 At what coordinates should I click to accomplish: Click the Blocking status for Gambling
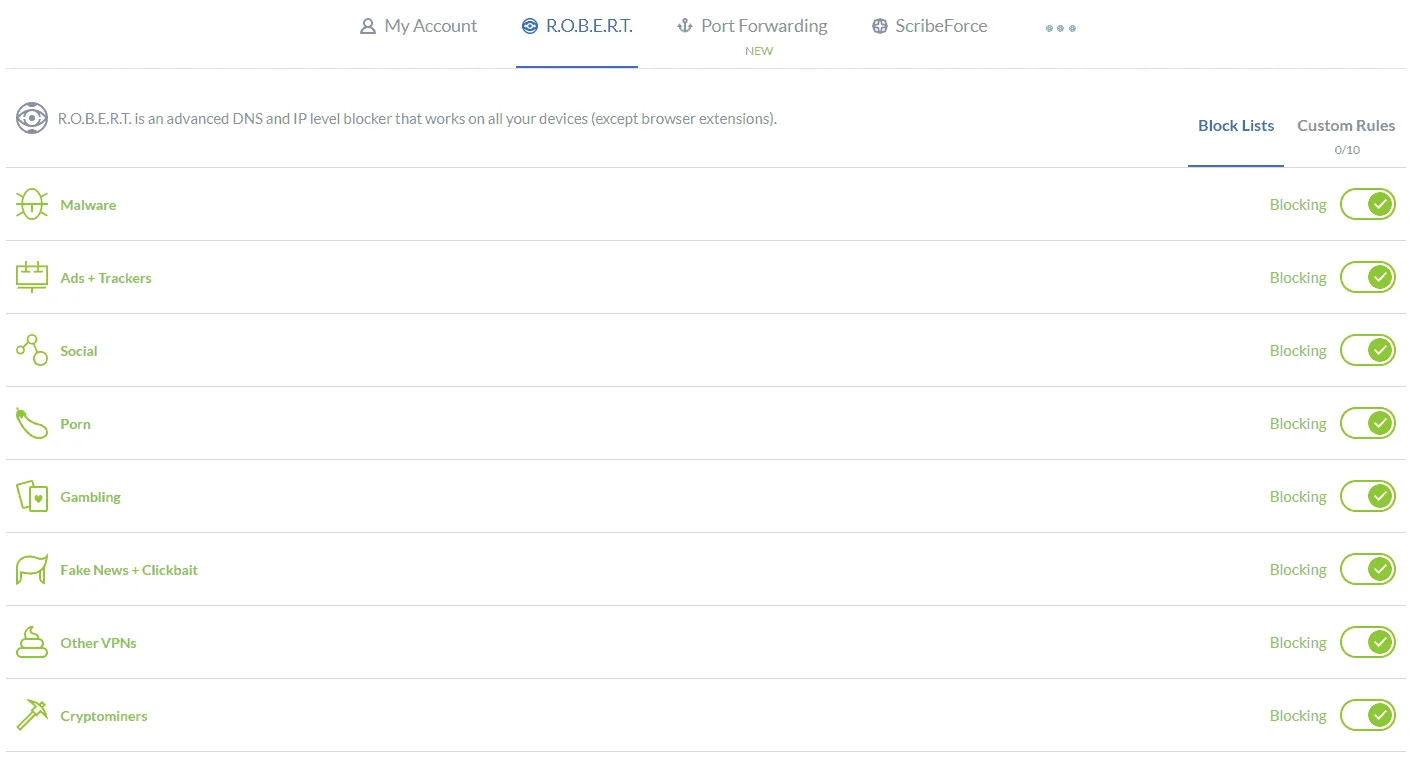tap(1298, 496)
